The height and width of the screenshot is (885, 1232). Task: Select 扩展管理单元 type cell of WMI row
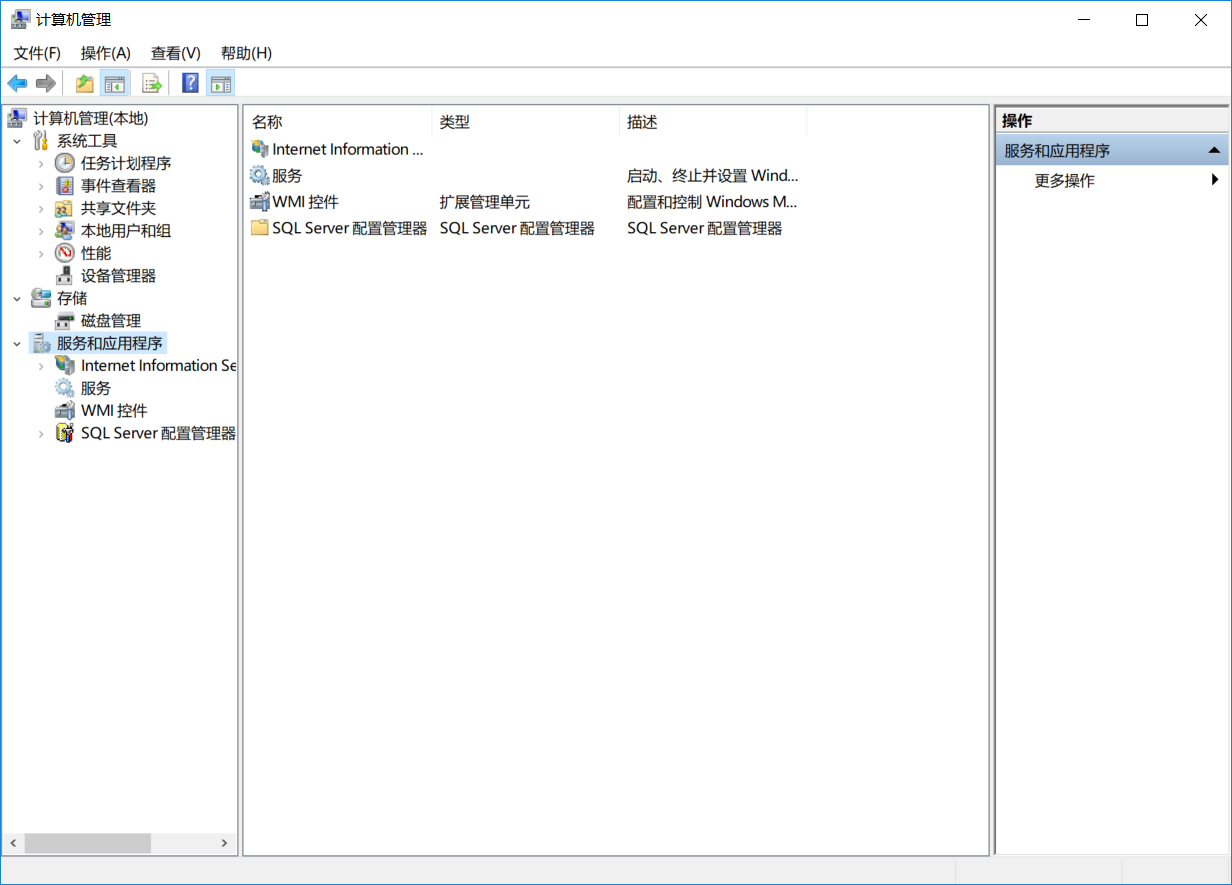pyautogui.click(x=485, y=201)
